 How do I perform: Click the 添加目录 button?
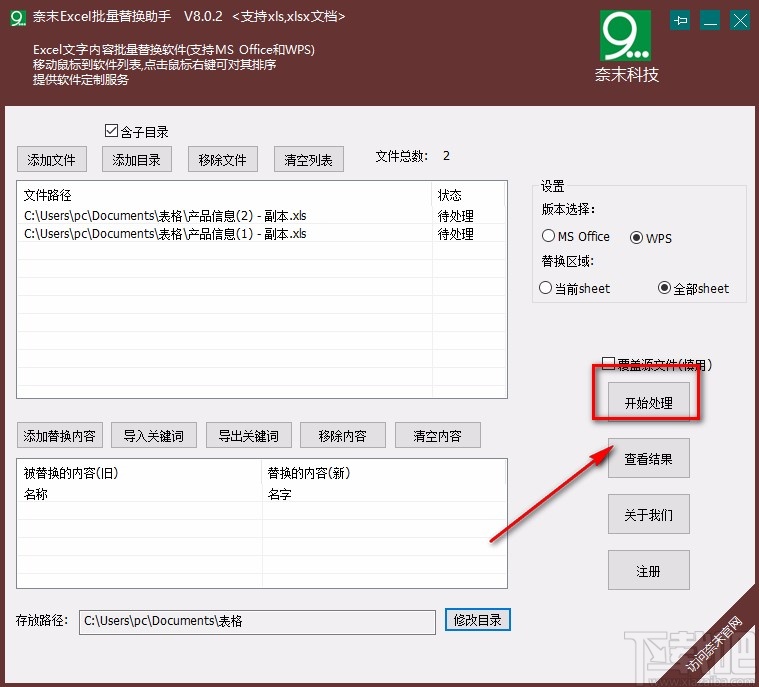(137, 159)
